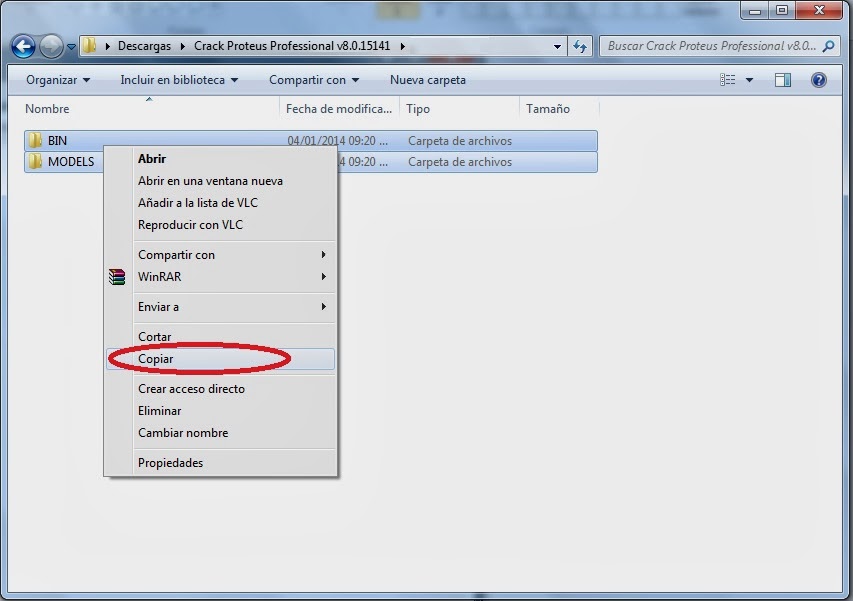Open the Compartir con toolbar dropdown
This screenshot has height=601, width=853.
tap(314, 80)
